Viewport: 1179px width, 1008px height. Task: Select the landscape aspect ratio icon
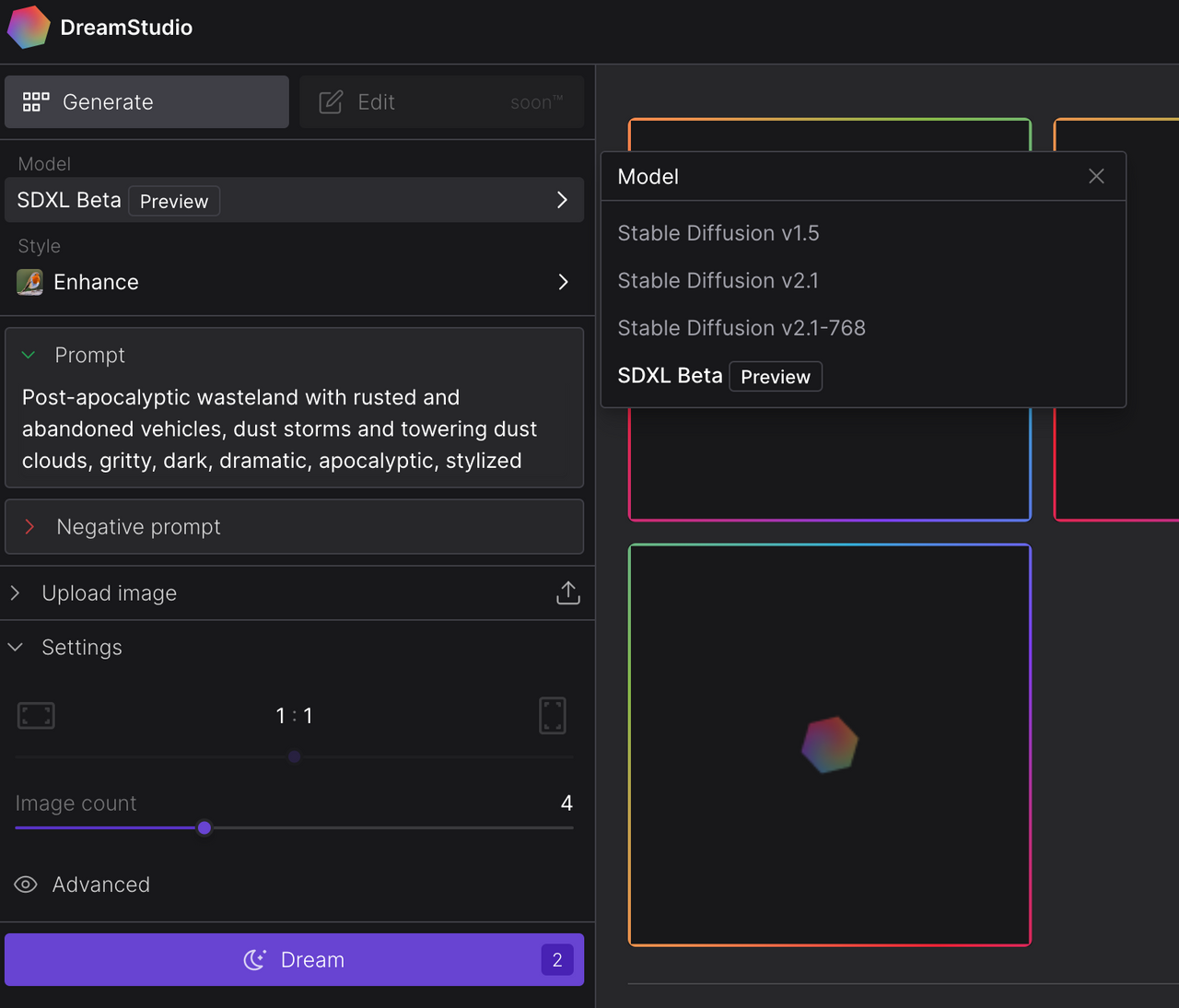(x=36, y=716)
